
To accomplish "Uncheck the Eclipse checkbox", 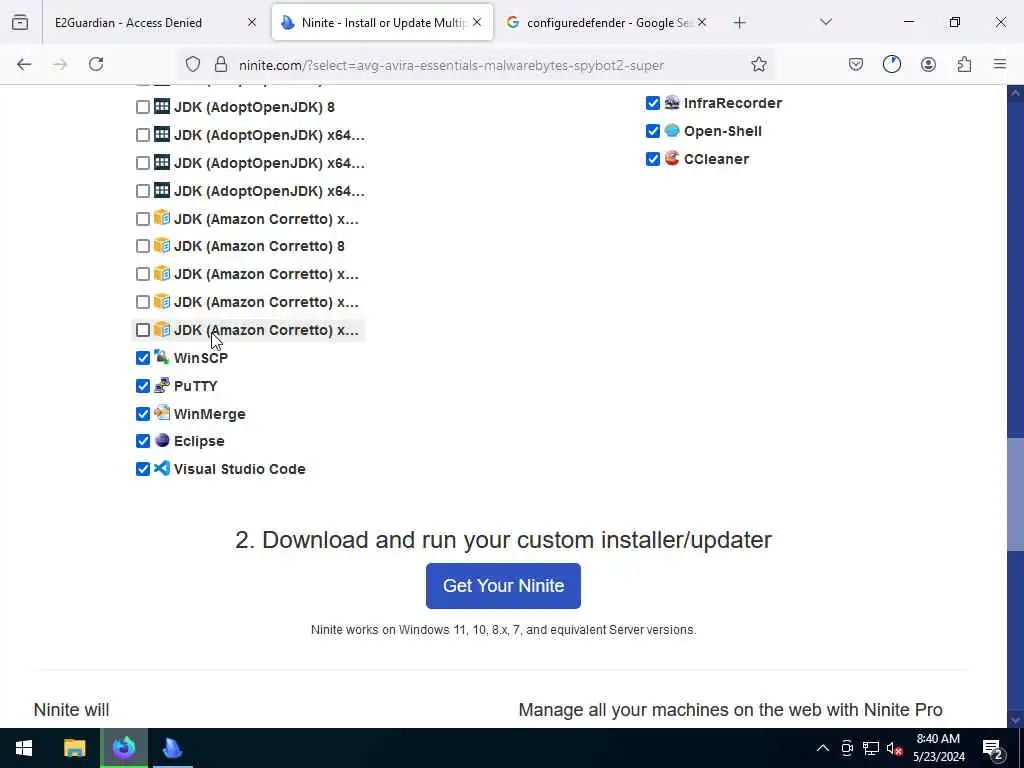I will tap(142, 441).
